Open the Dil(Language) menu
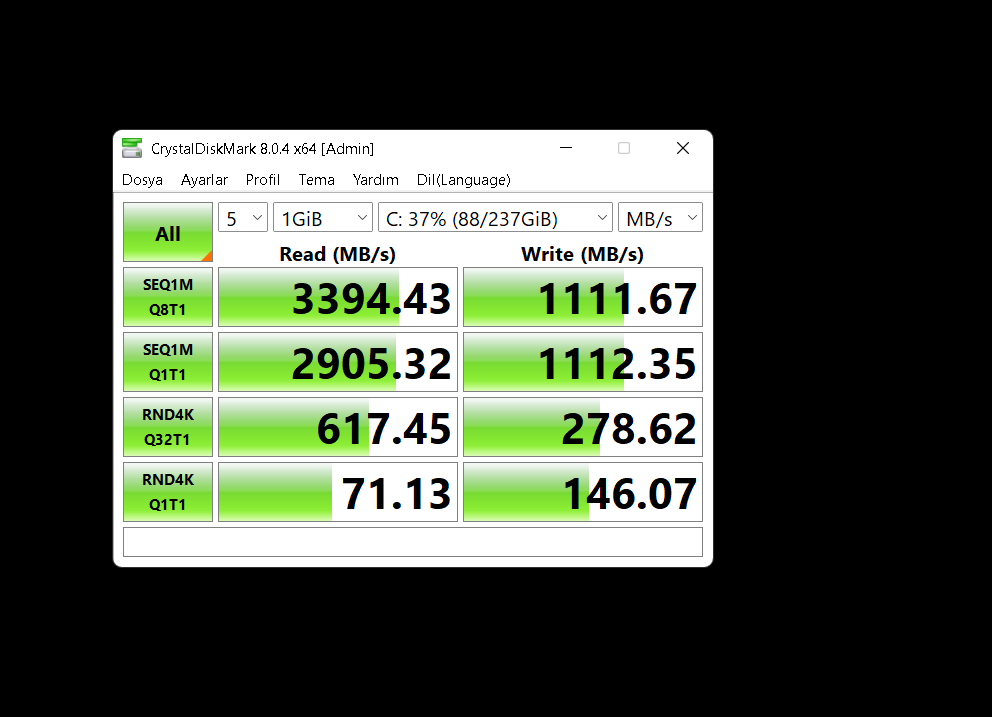 pos(463,180)
